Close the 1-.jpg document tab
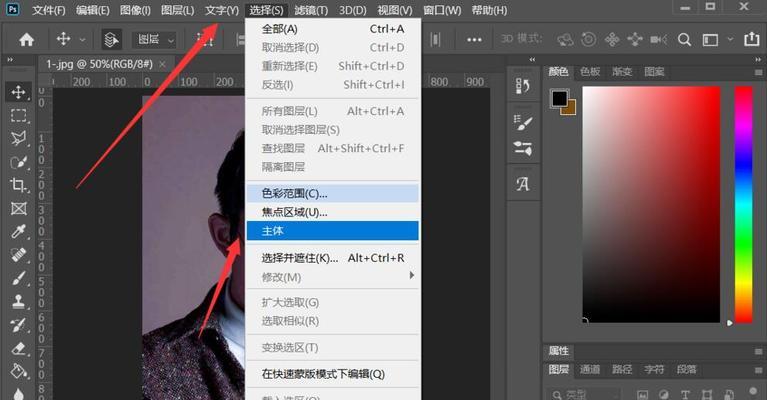The image size is (767, 400). coord(162,64)
